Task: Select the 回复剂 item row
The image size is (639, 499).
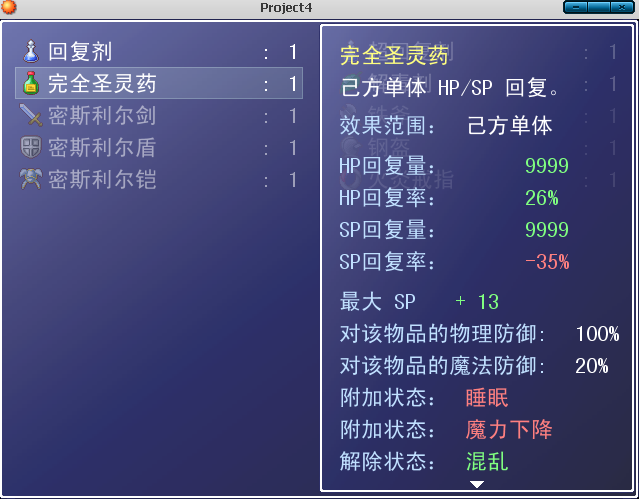Action: [159, 52]
